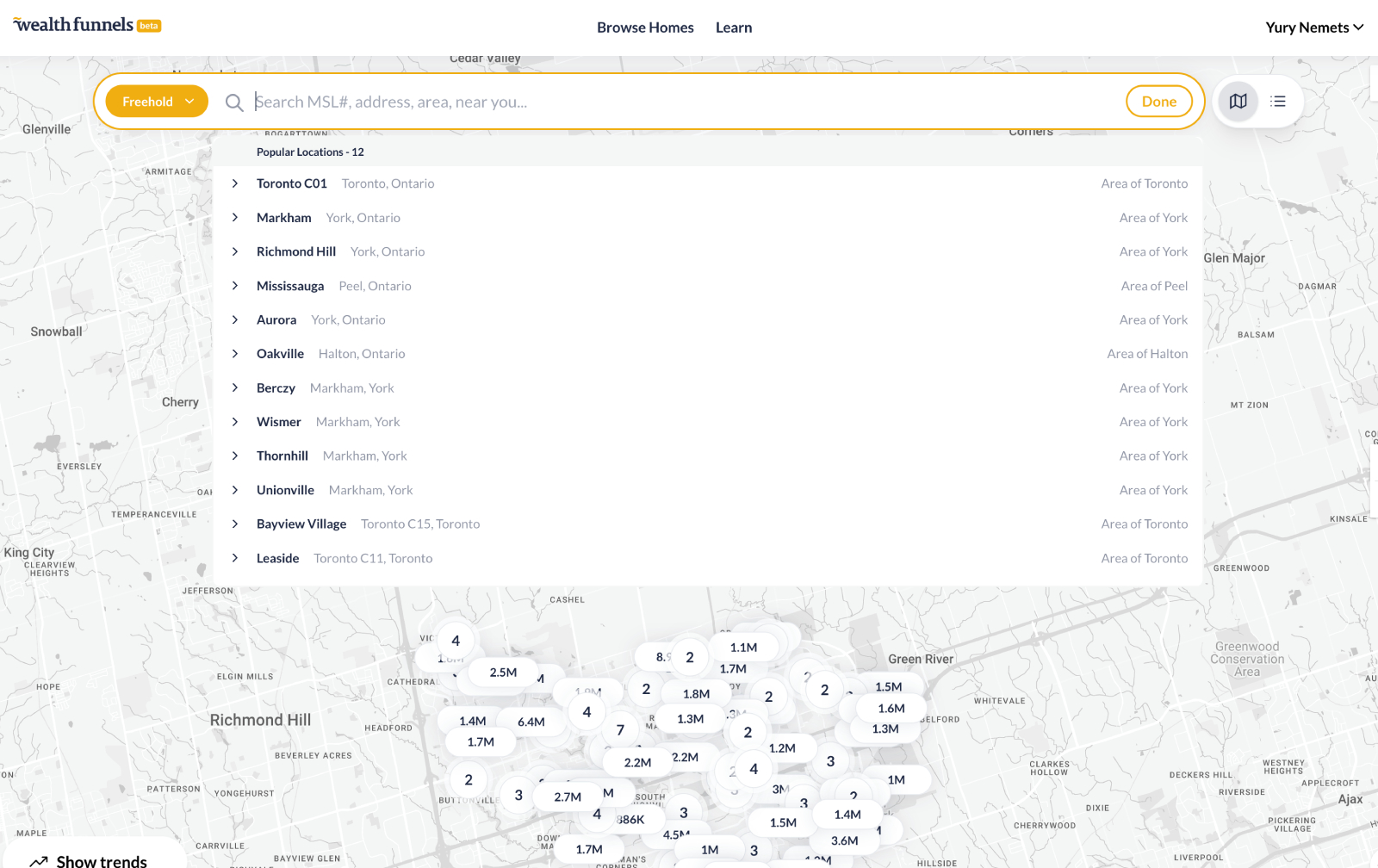
Task: Click the 1.6M price marker
Action: pos(891,709)
